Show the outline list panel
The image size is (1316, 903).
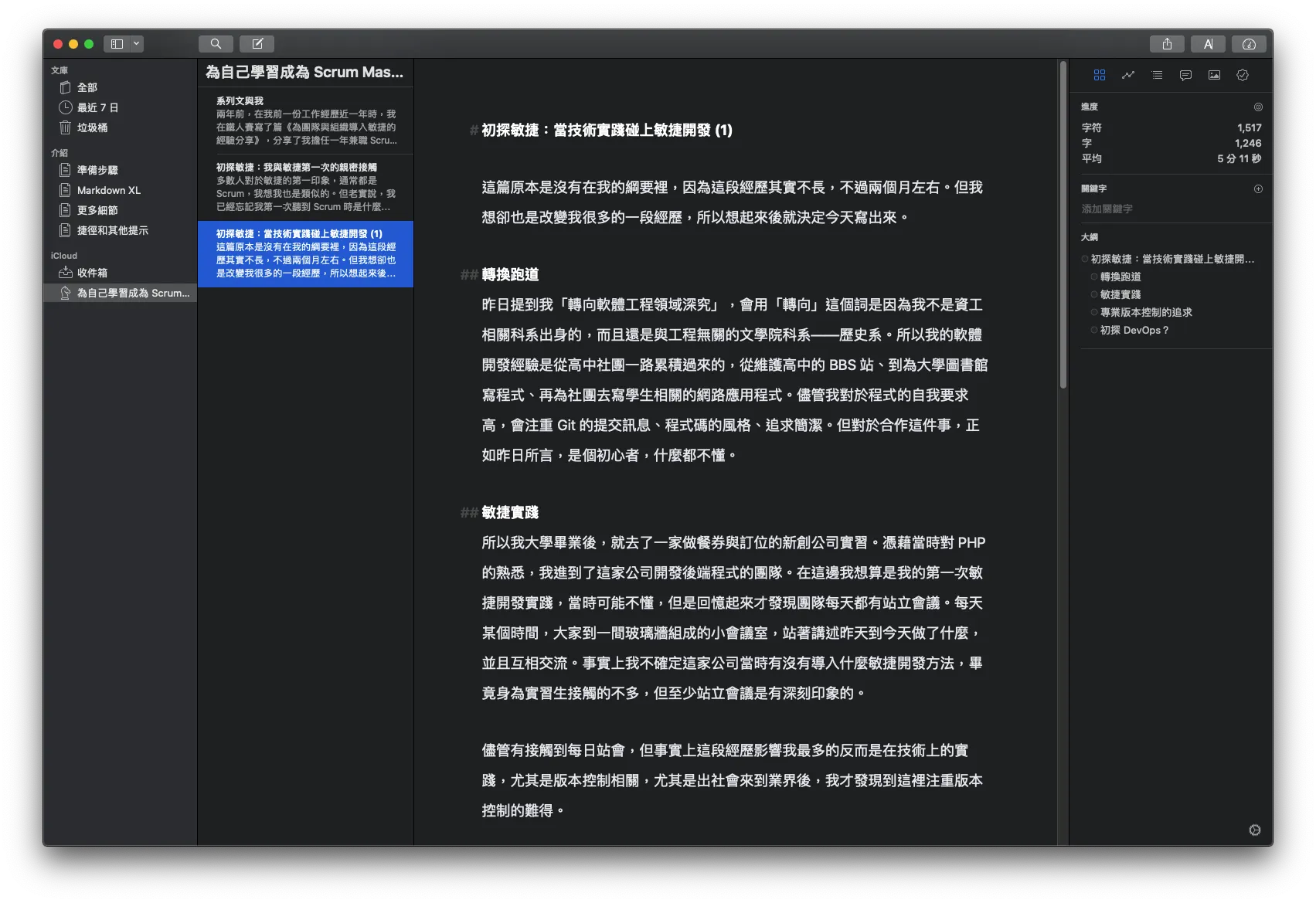[1157, 75]
